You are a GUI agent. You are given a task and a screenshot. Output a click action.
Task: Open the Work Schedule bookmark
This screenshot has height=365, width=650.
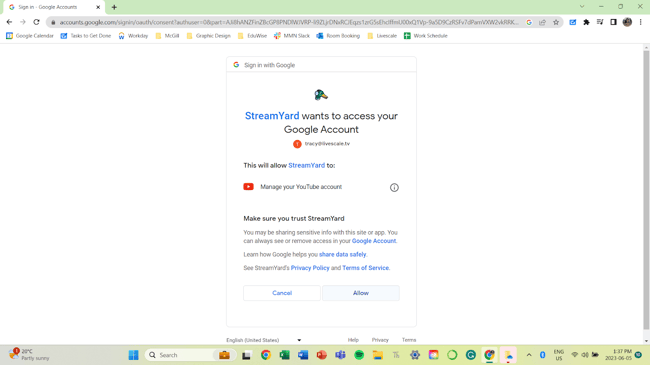[426, 36]
